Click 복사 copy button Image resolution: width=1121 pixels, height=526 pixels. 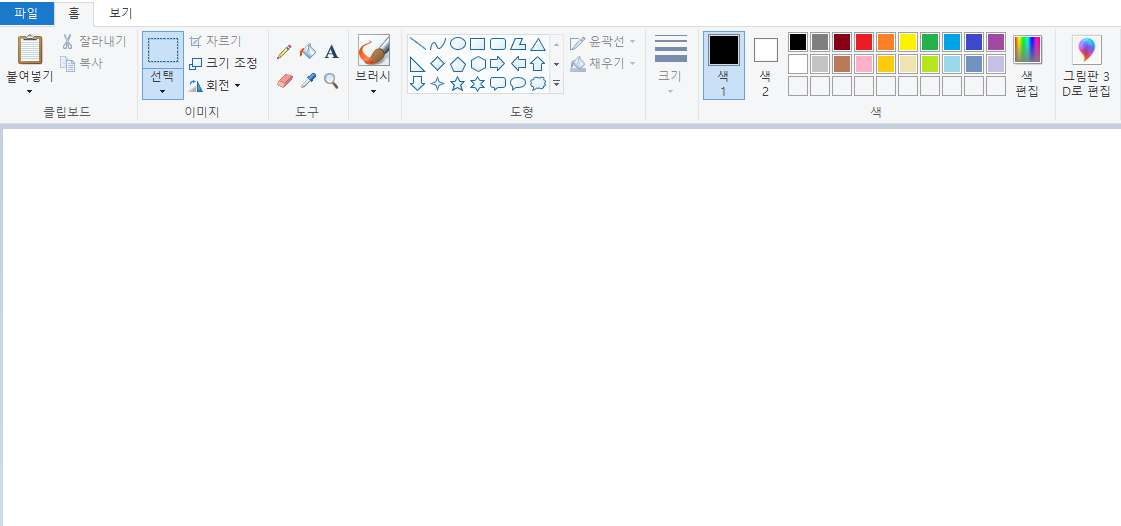[x=82, y=64]
